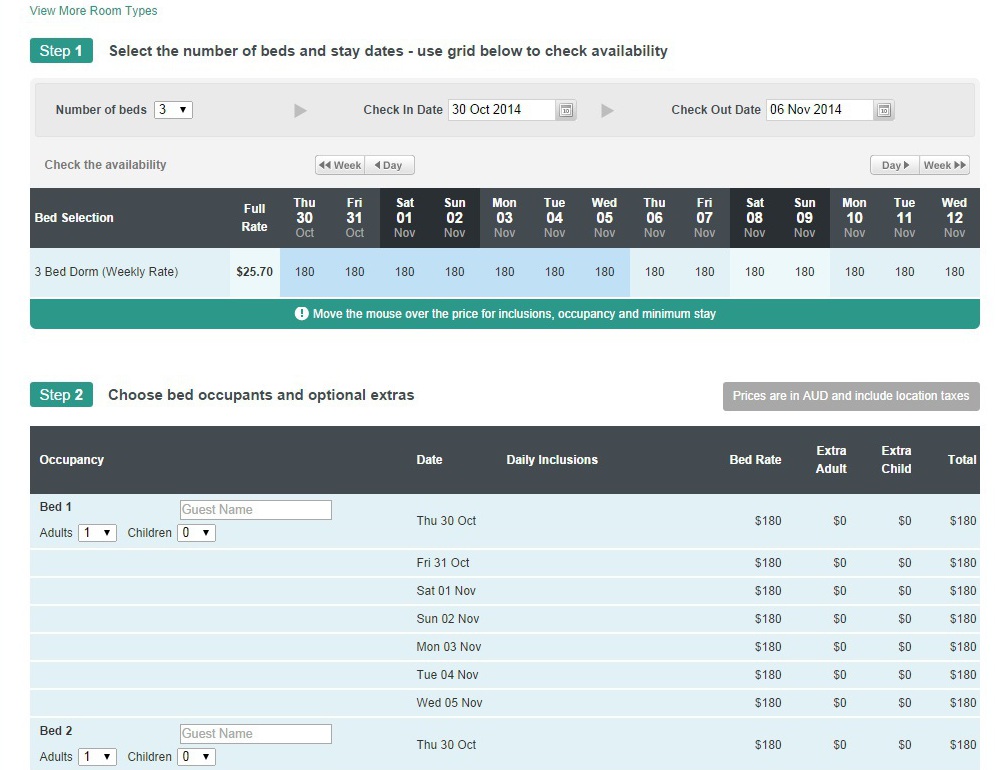Advance availability forward one day
This screenshot has height=770, width=1004.
(895, 165)
